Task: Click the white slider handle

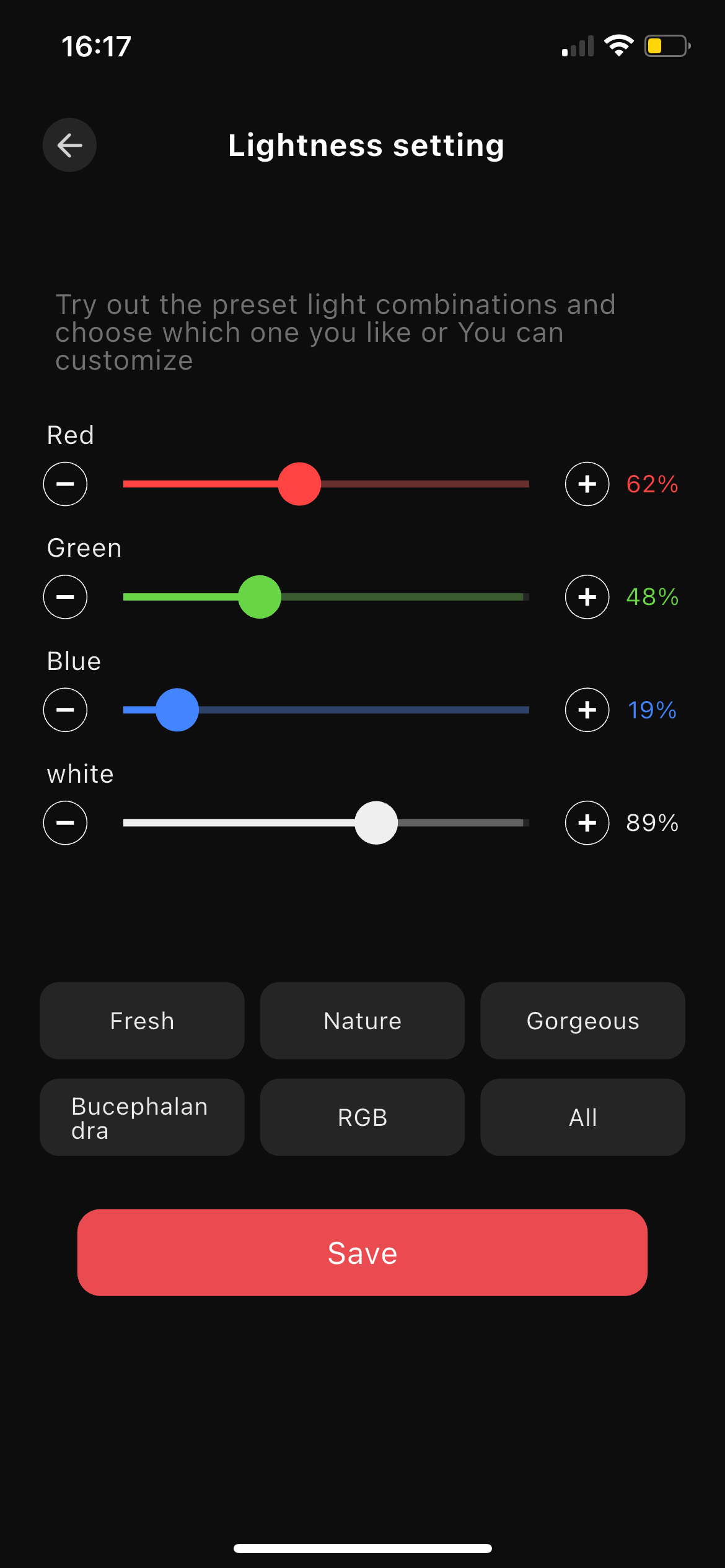Action: point(376,822)
